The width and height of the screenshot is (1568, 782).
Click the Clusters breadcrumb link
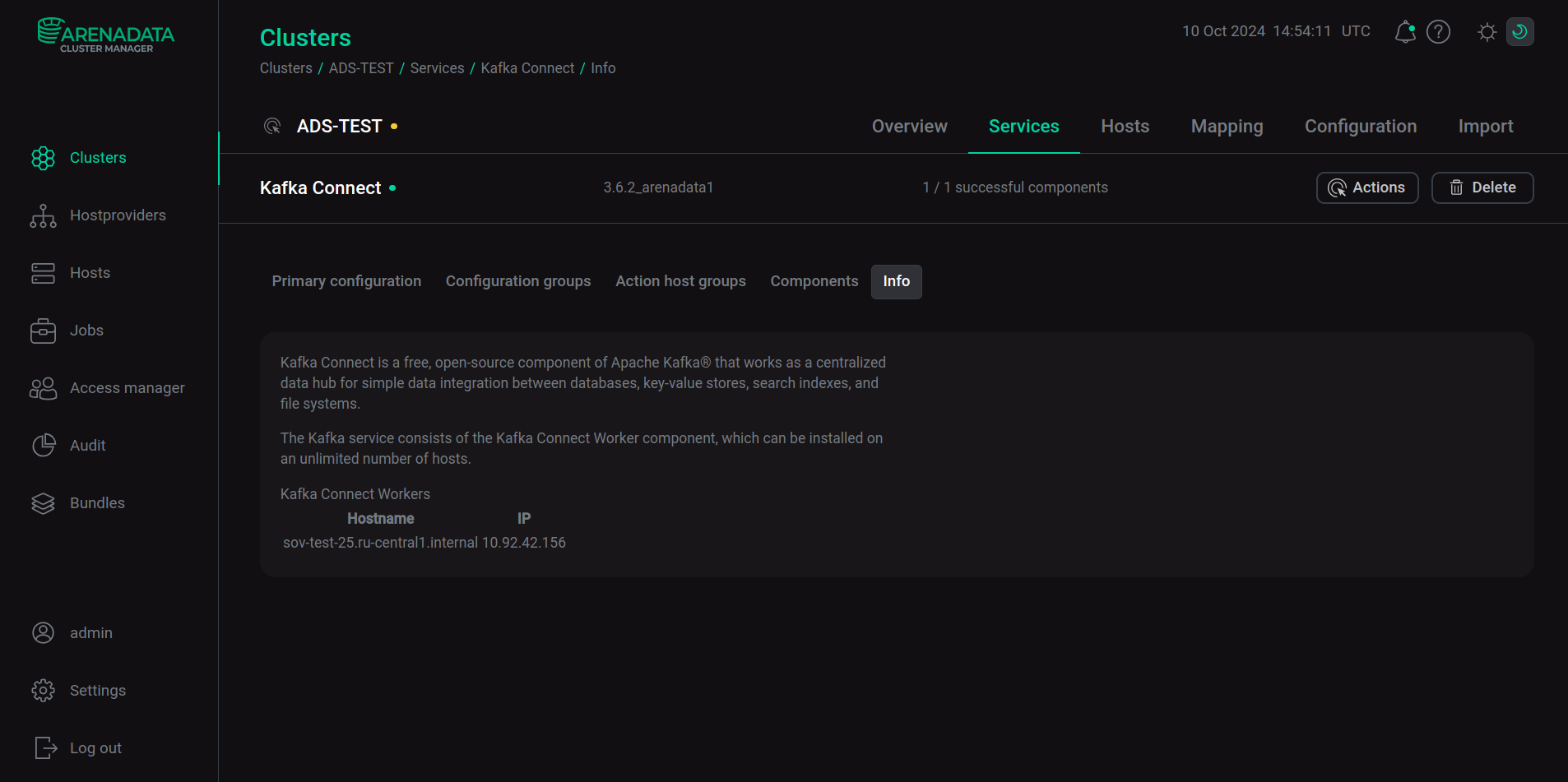pyautogui.click(x=286, y=68)
